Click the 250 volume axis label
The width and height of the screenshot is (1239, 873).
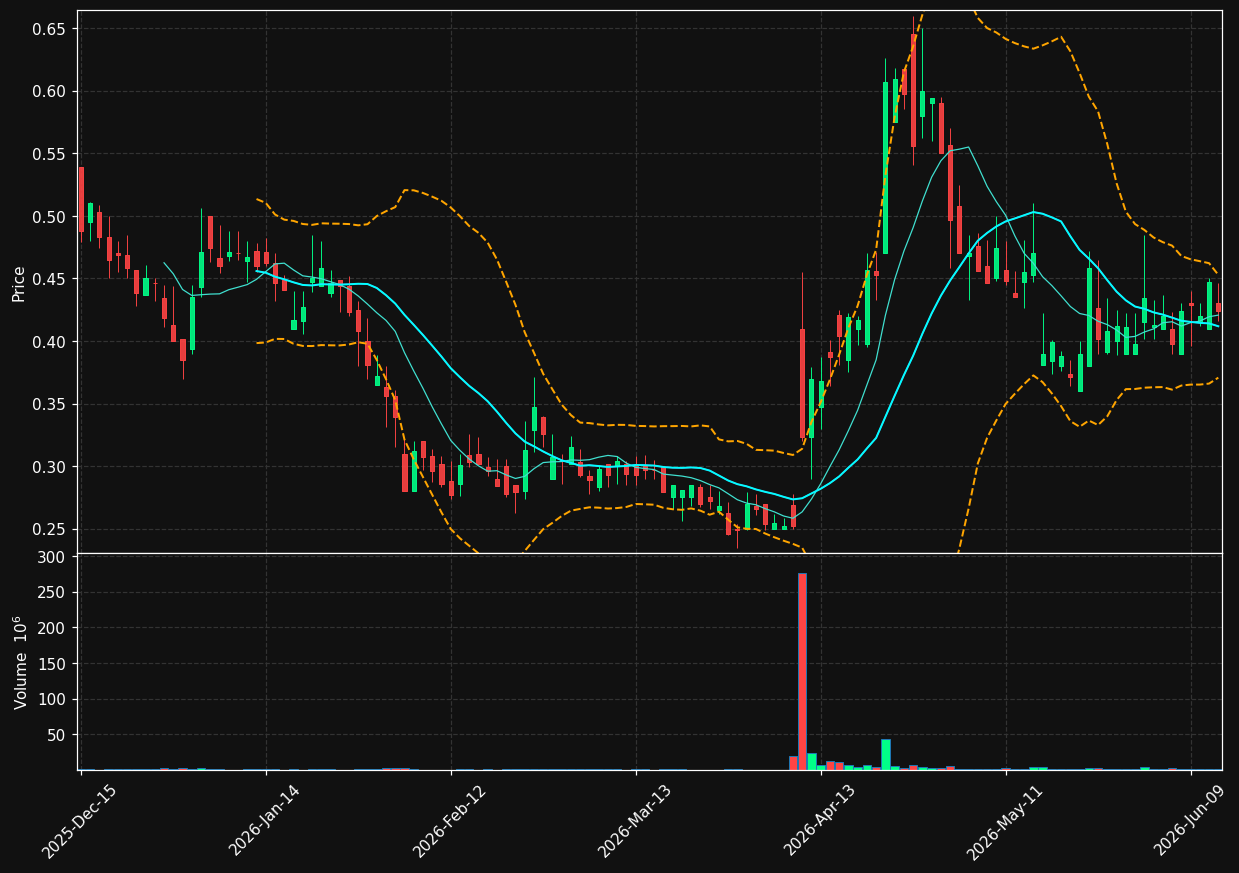coord(52,592)
